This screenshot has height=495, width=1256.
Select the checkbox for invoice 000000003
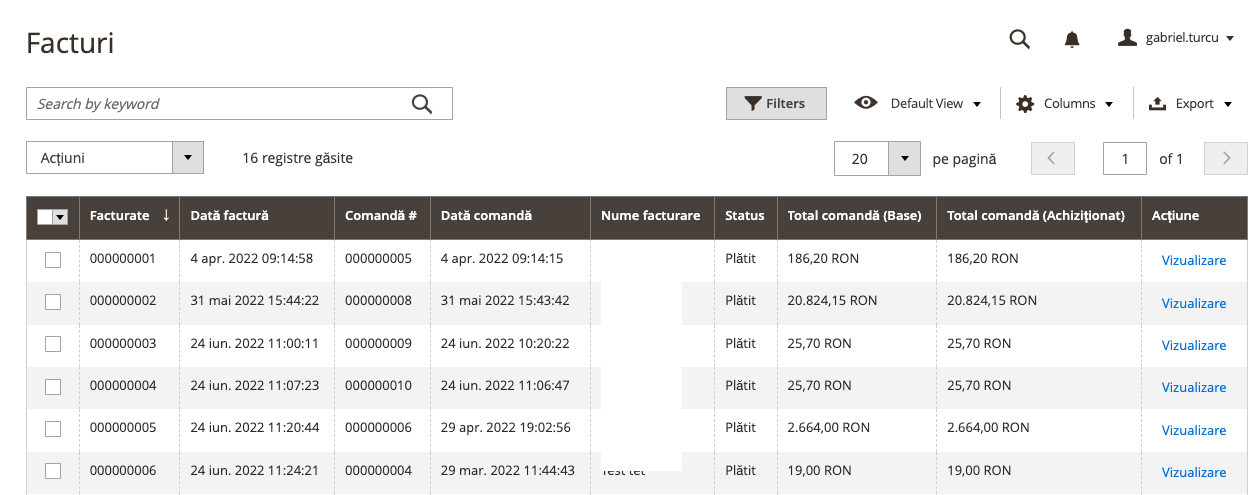[x=53, y=344]
